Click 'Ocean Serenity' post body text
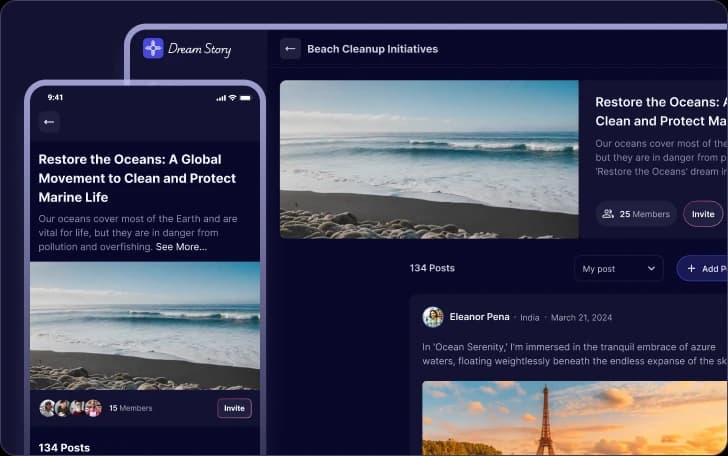 point(575,354)
